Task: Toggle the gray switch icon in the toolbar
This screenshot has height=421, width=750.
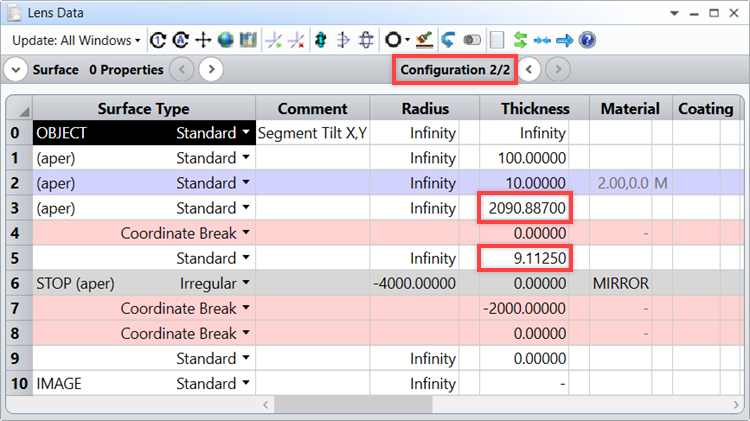Action: 472,40
